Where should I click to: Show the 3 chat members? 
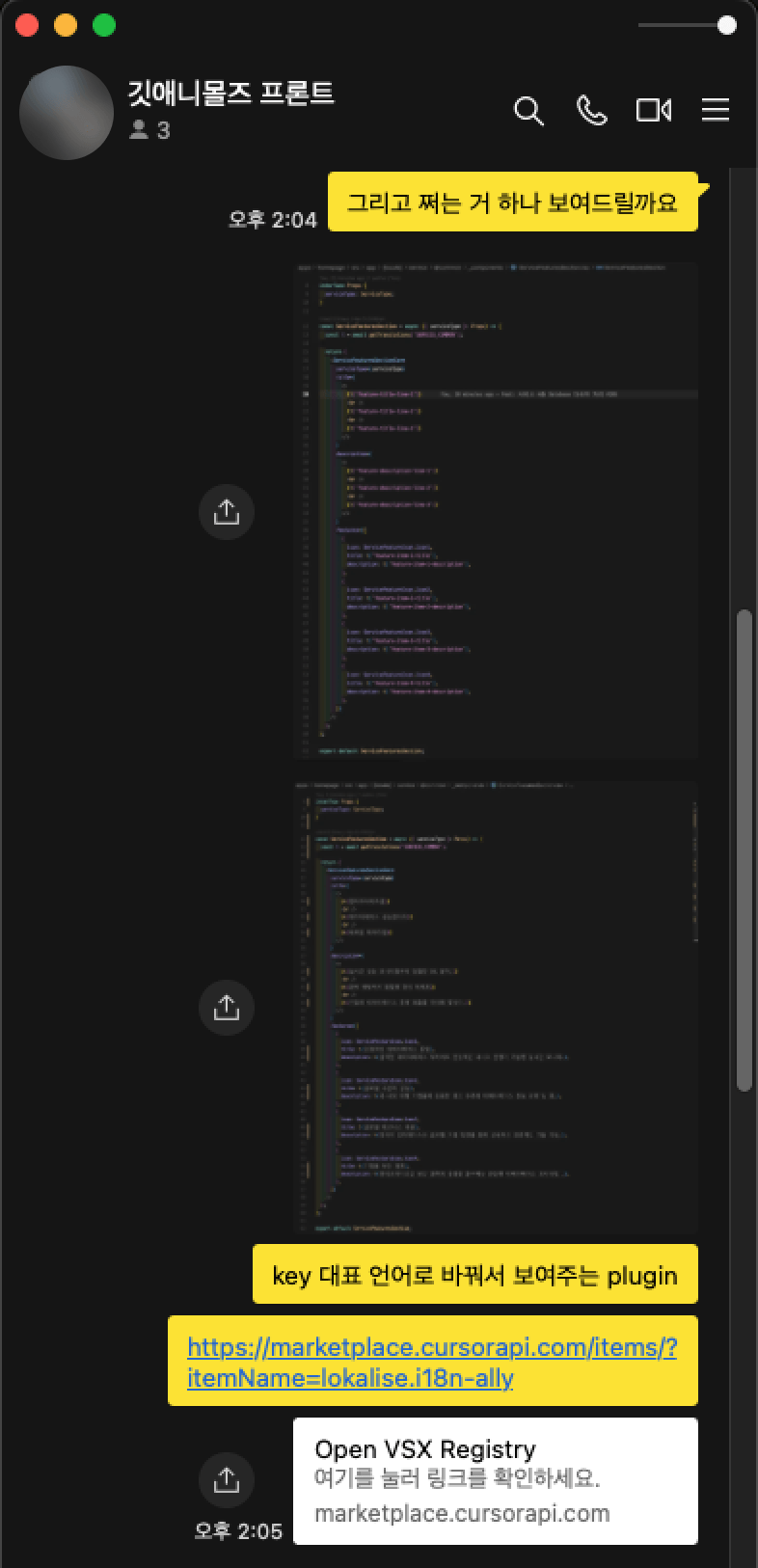(x=150, y=130)
